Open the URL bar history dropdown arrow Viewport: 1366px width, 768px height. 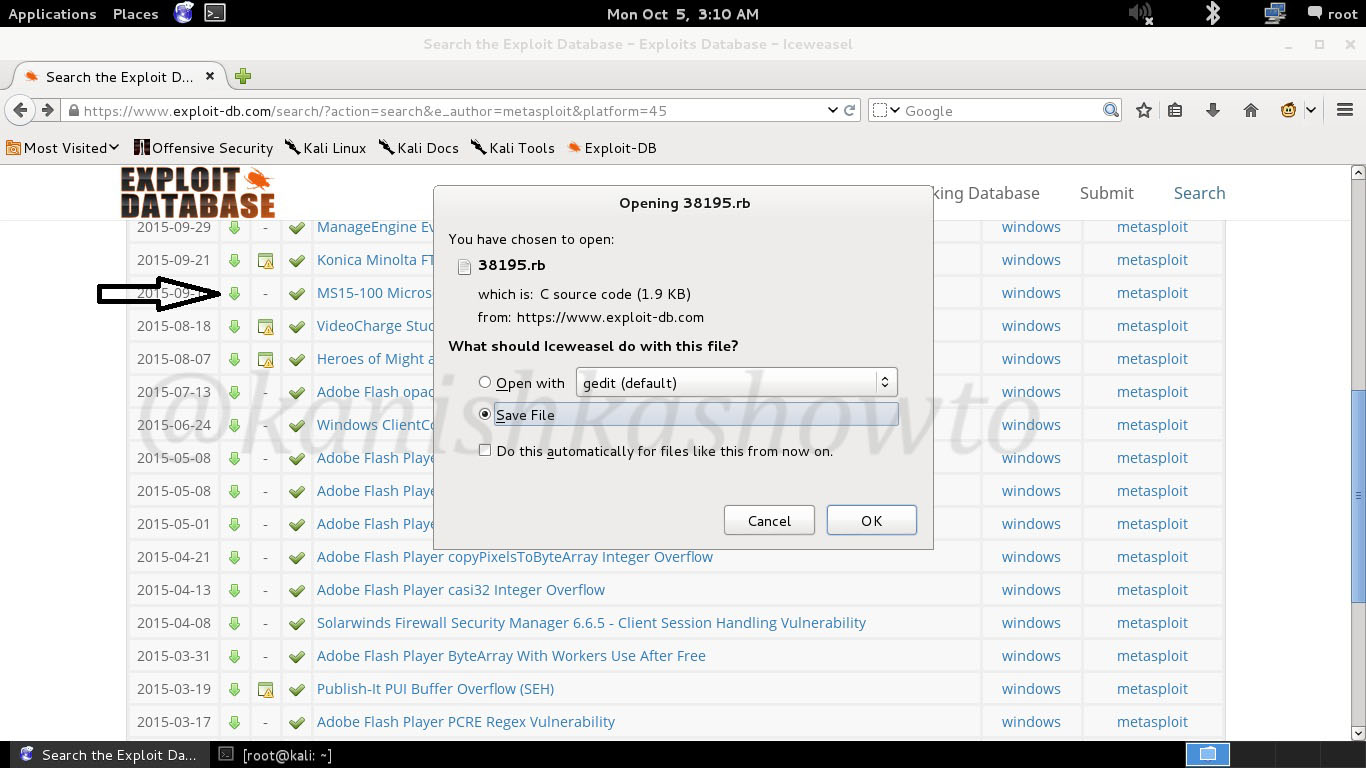833,110
